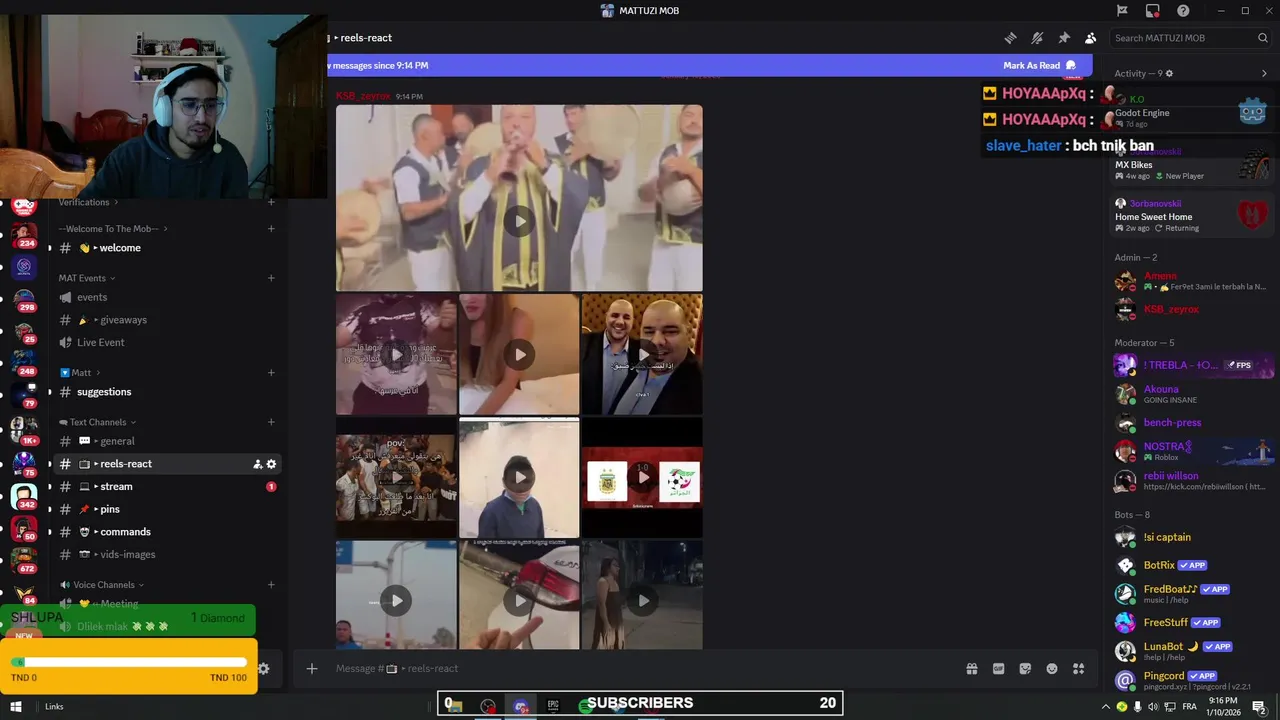The image size is (1280, 720).
Task: Open the apps launcher icon in message bar
Action: [x=1079, y=669]
